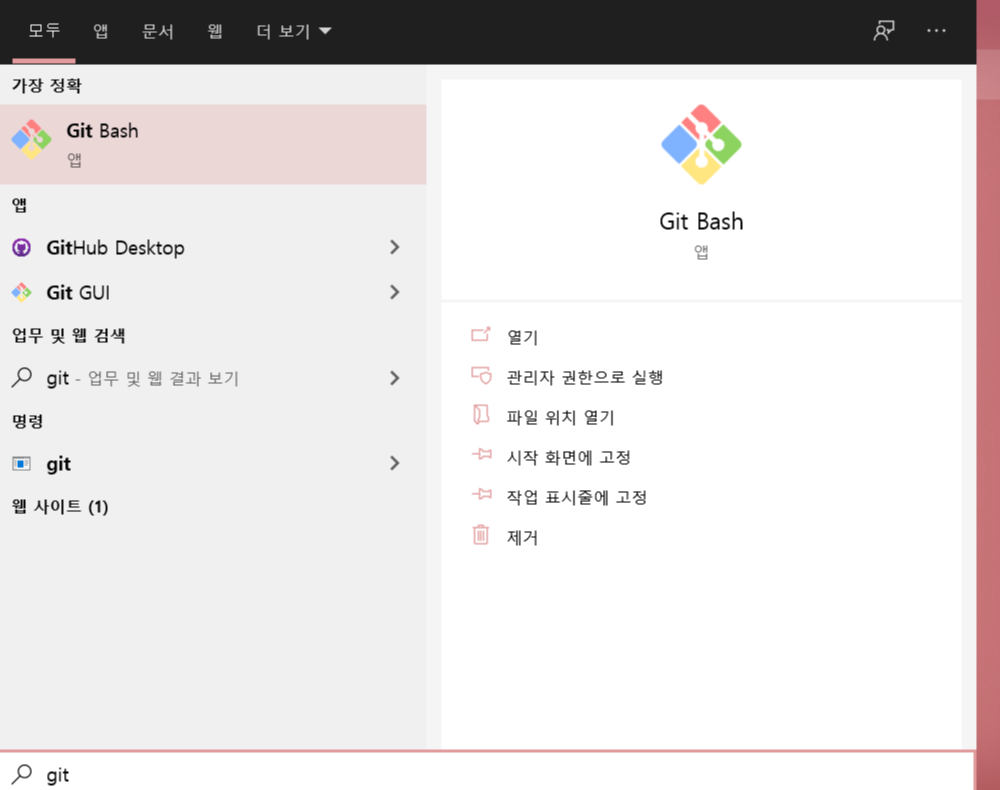Expand Git GUI result arrow
This screenshot has height=790, width=1000.
pyautogui.click(x=395, y=292)
